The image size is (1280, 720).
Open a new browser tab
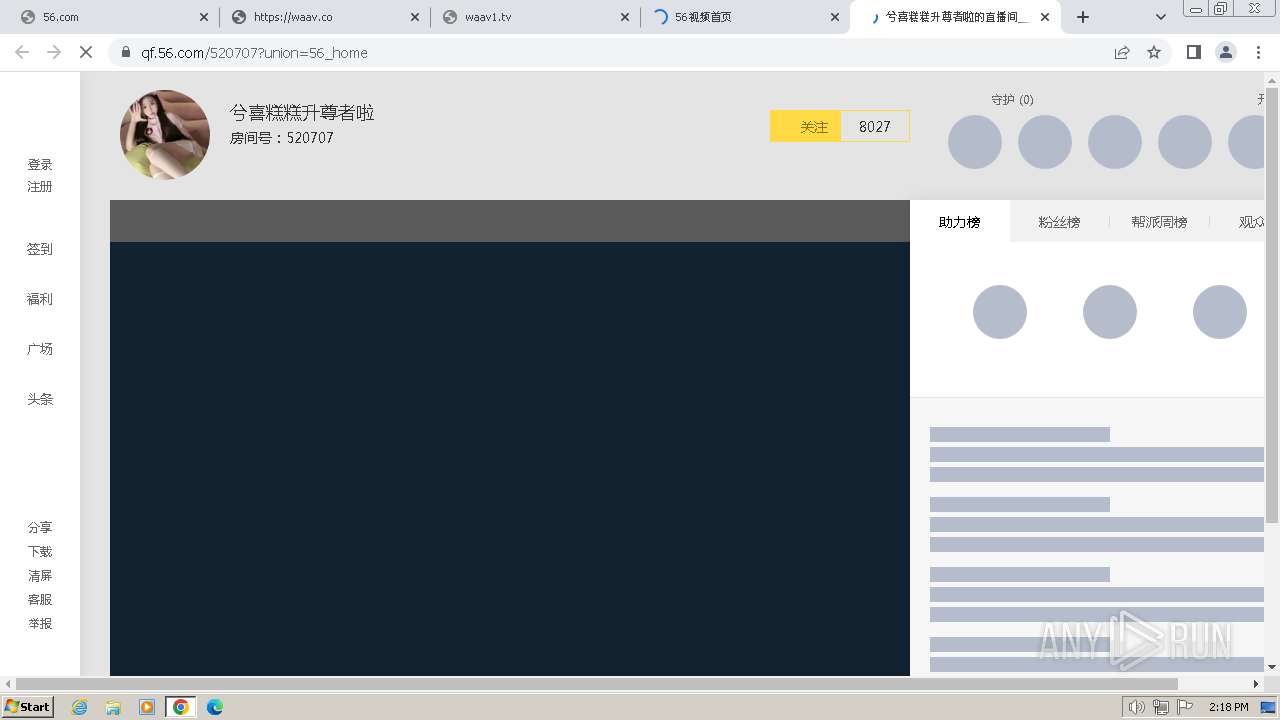pyautogui.click(x=1083, y=17)
